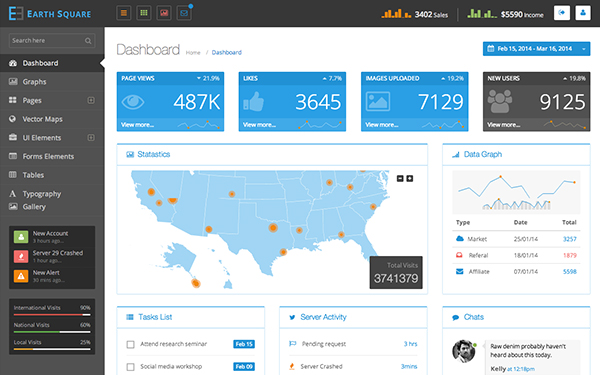Screen dimensions: 600x375
Task: Click the 3257 total in Market row
Action: click(569, 239)
